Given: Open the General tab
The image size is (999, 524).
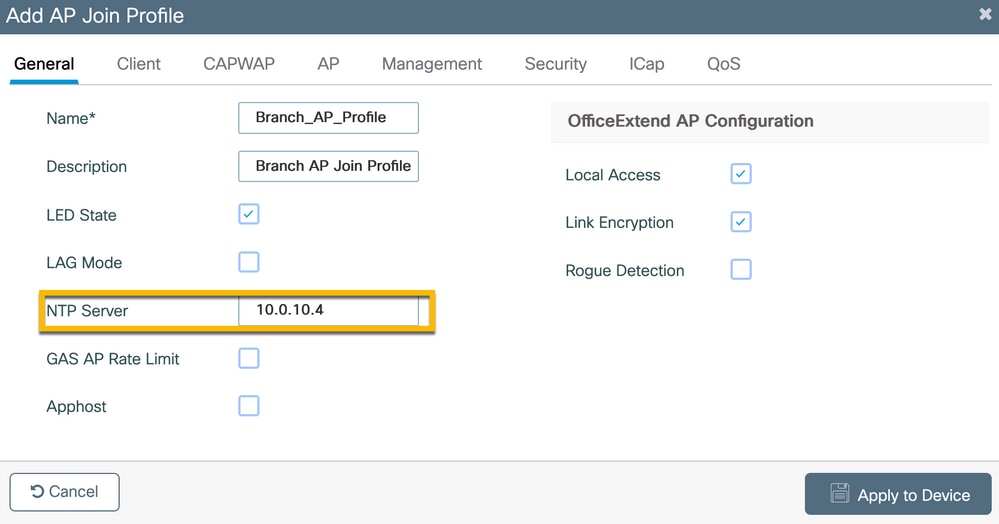Looking at the screenshot, I should 44,64.
